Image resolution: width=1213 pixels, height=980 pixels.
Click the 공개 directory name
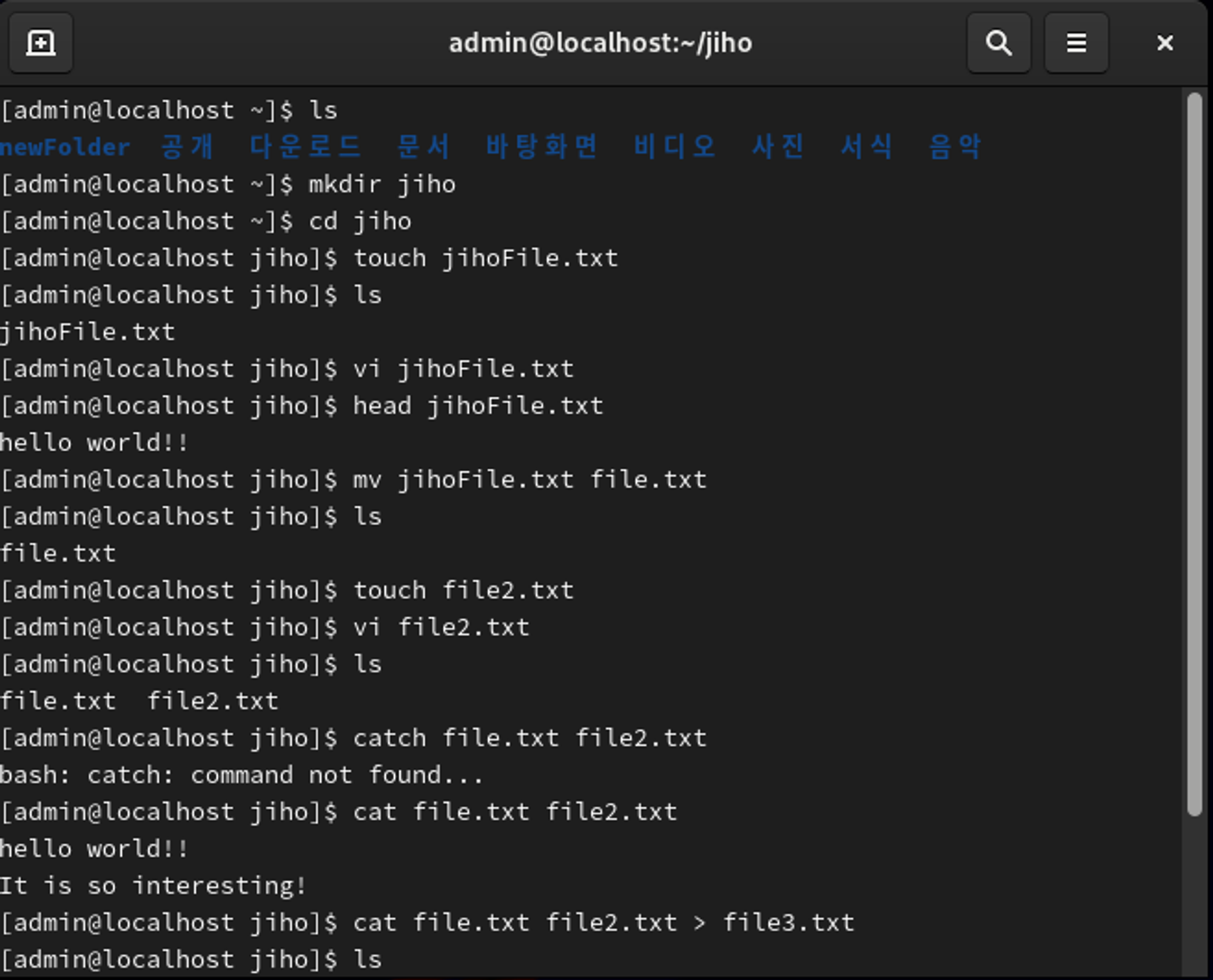coord(187,147)
